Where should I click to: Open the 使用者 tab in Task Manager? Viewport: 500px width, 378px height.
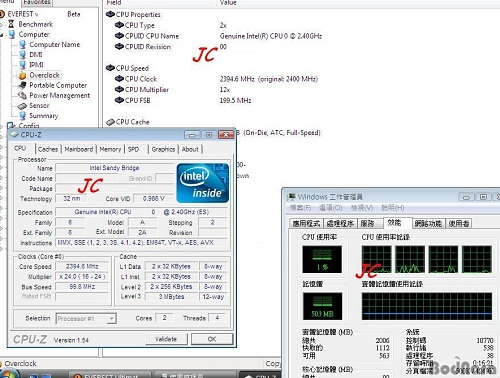[x=459, y=223]
